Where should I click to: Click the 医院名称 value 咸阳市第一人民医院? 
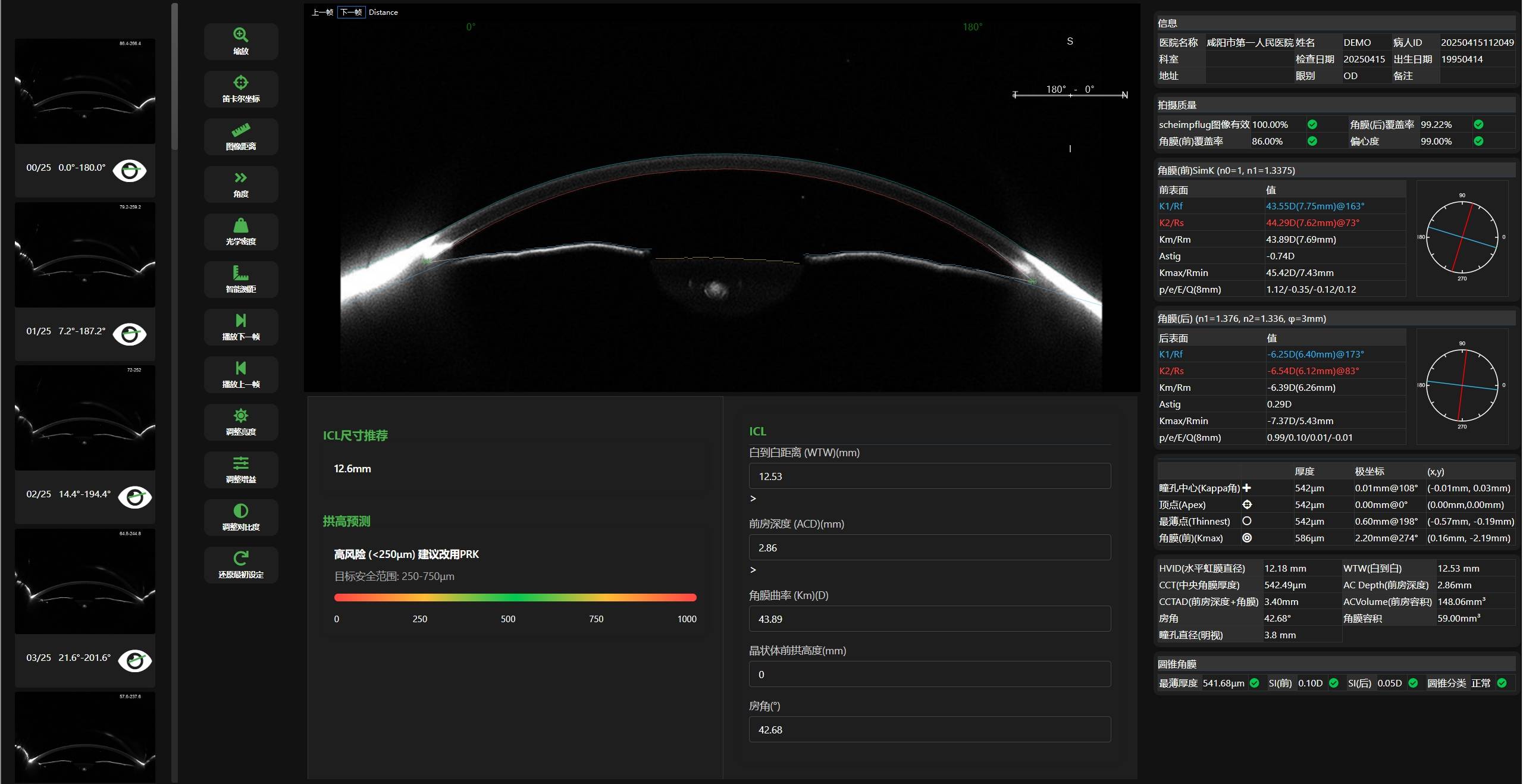pyautogui.click(x=1250, y=43)
